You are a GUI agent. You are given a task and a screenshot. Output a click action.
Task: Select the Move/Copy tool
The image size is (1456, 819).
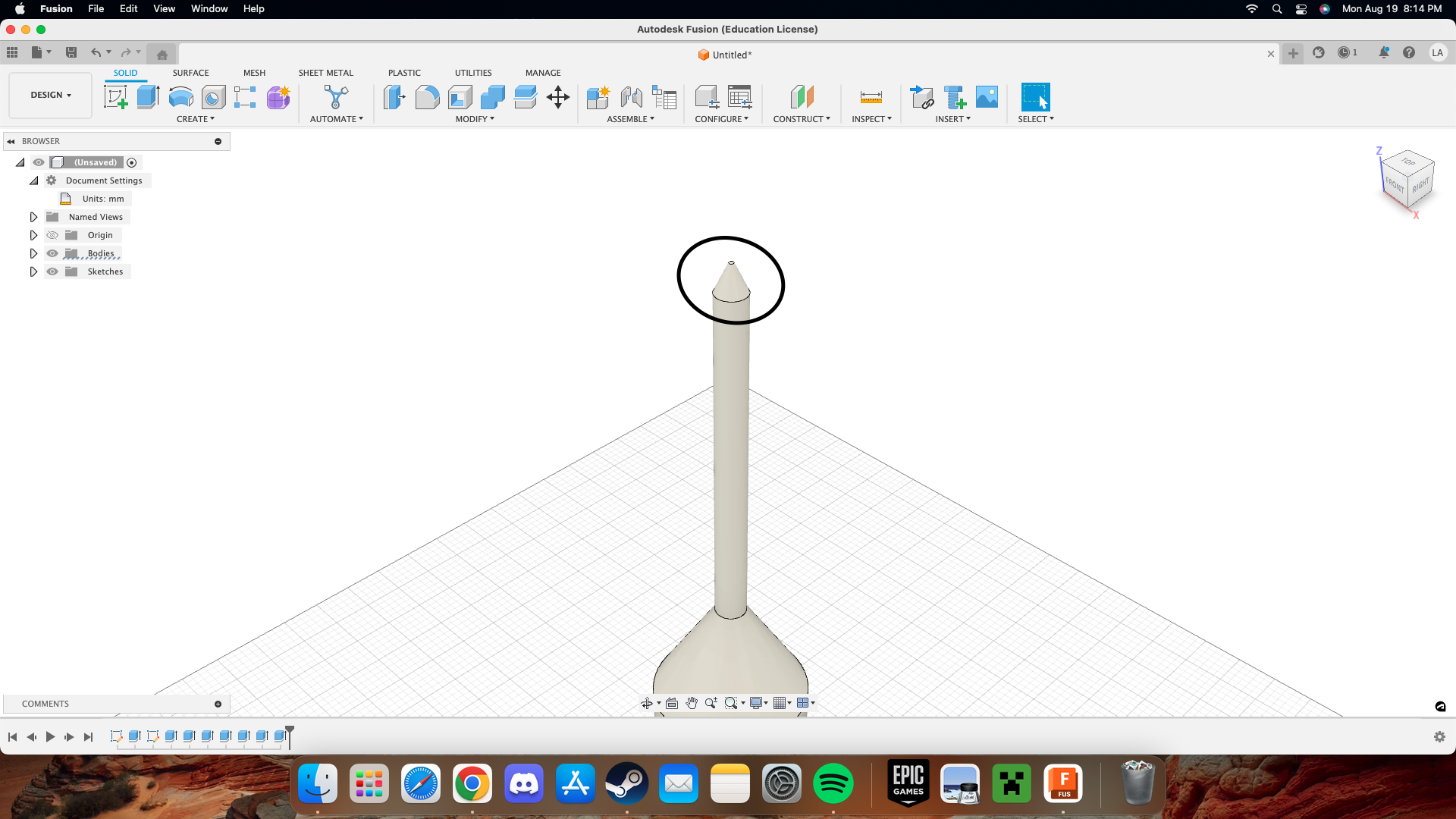click(558, 97)
